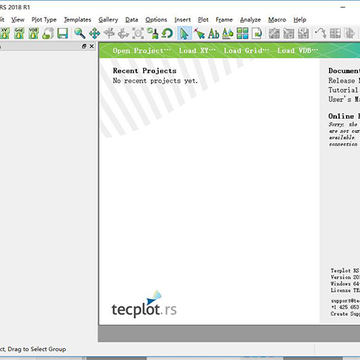Open the View menu
The height and width of the screenshot is (360, 360).
tap(18, 20)
